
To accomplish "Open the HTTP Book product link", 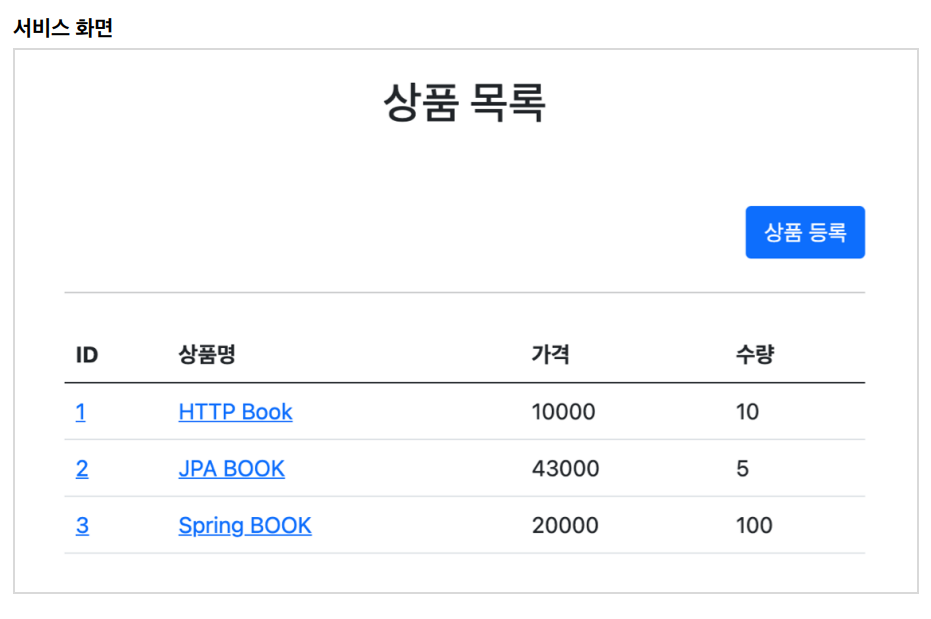I will point(235,412).
